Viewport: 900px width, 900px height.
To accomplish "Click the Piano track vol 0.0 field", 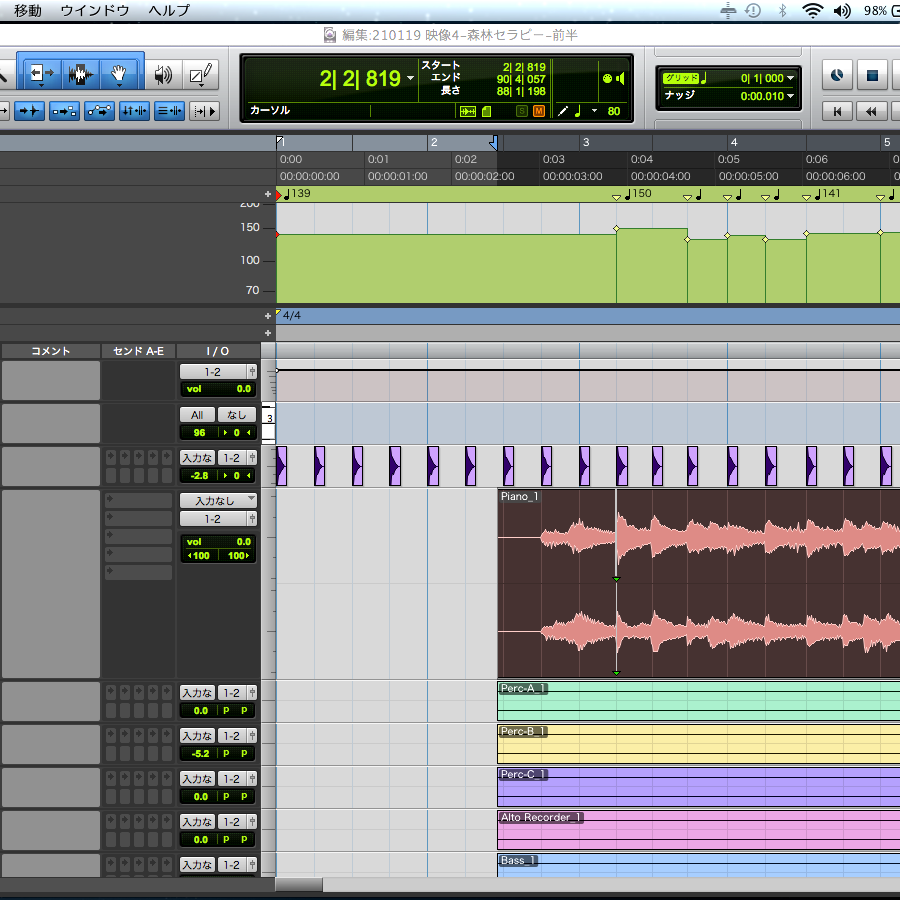I will (218, 541).
